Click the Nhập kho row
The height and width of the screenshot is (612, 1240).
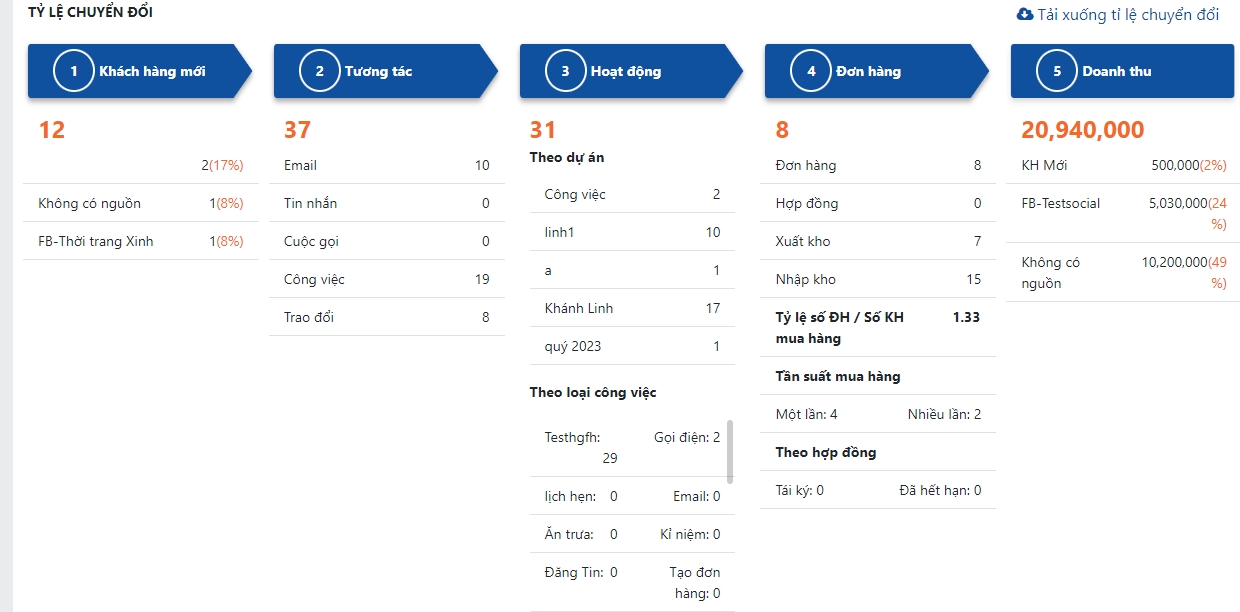pos(877,279)
